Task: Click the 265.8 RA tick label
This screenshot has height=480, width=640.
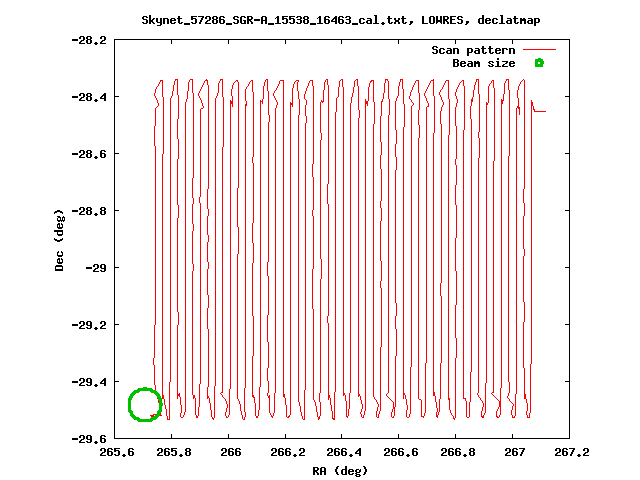Action: (x=174, y=452)
